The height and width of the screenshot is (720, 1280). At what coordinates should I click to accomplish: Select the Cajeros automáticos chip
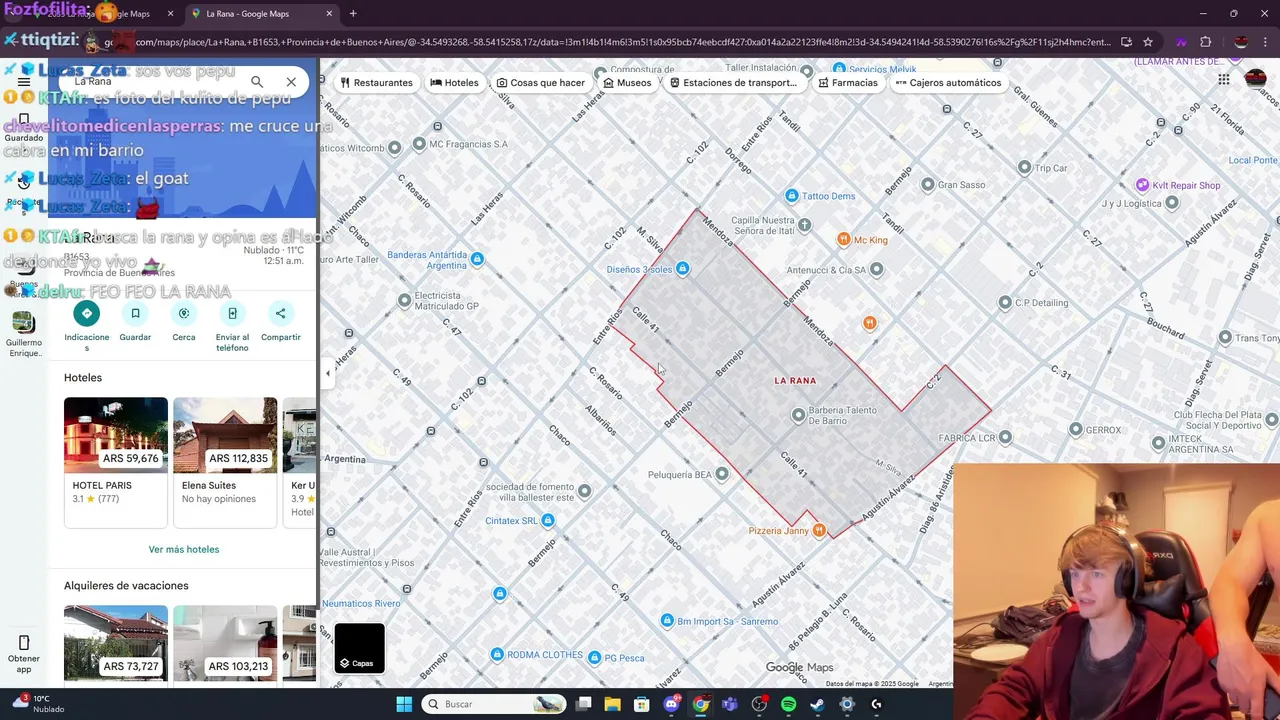point(948,83)
